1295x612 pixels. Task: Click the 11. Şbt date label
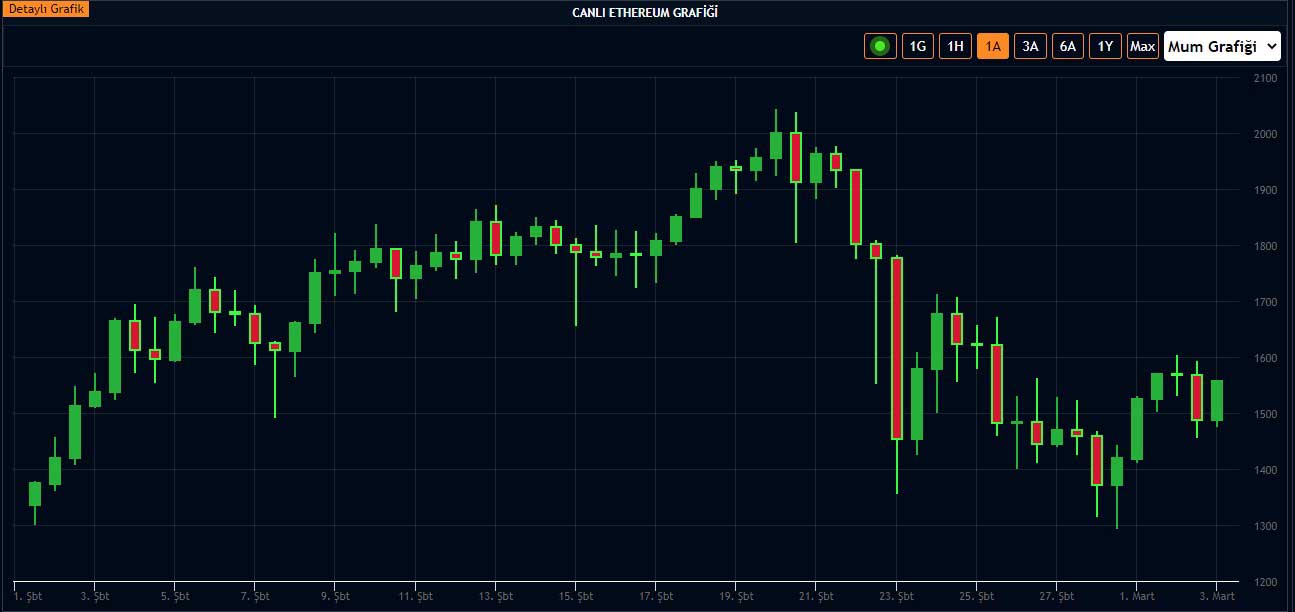pyautogui.click(x=415, y=596)
